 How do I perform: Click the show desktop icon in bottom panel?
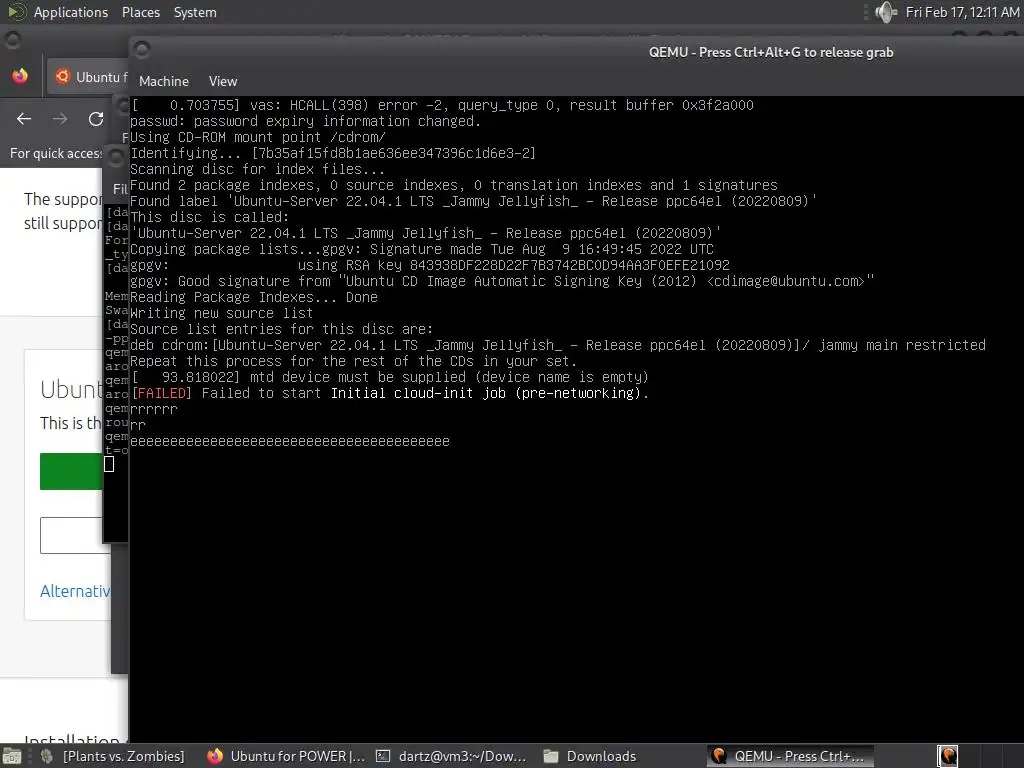click(12, 756)
